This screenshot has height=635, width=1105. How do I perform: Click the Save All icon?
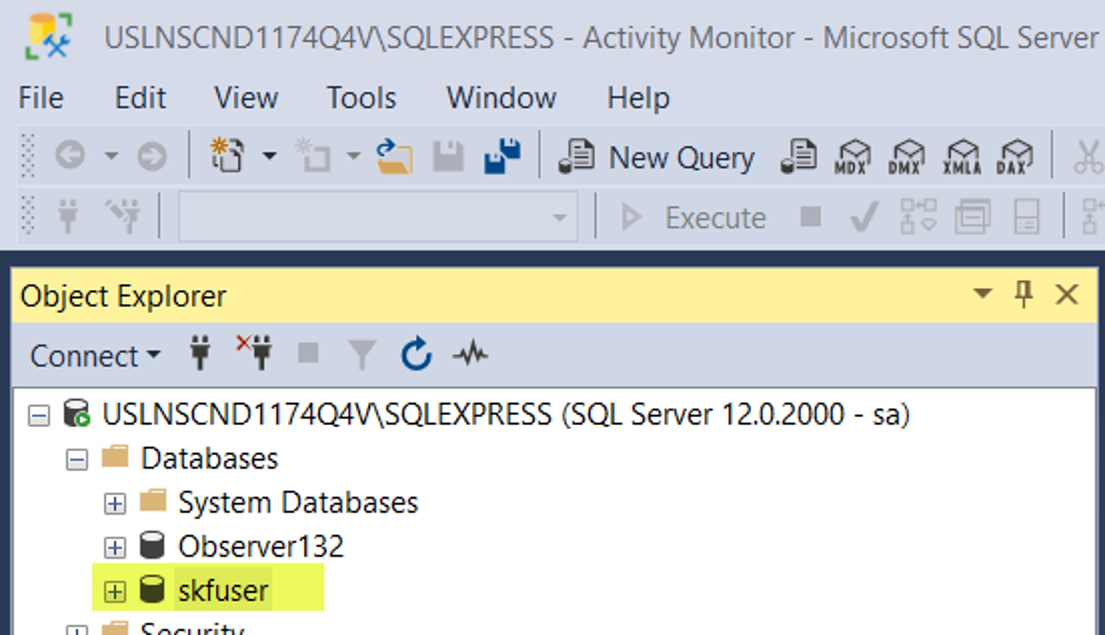click(502, 156)
